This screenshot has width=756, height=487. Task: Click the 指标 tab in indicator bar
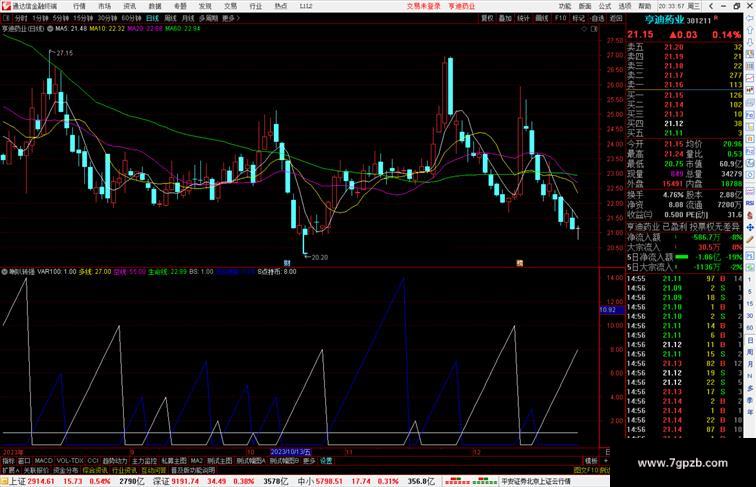9,461
